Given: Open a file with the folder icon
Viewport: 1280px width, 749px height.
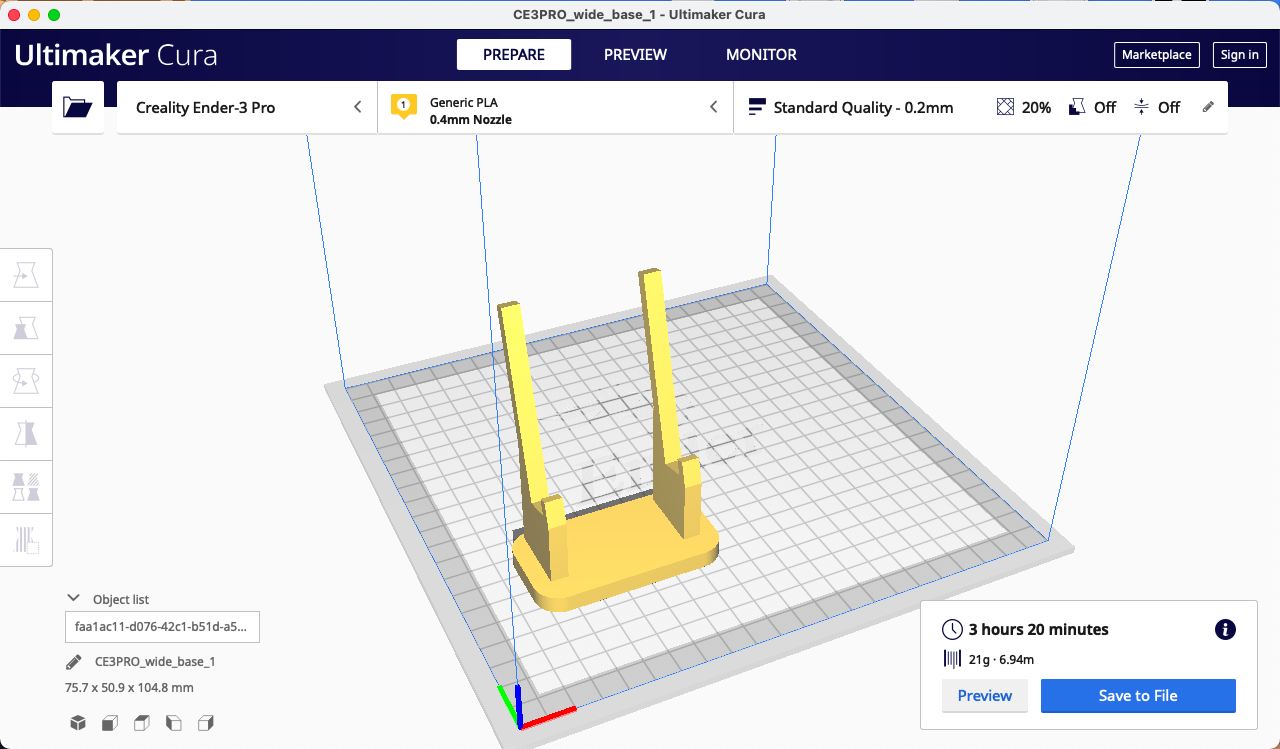Looking at the screenshot, I should coord(78,108).
